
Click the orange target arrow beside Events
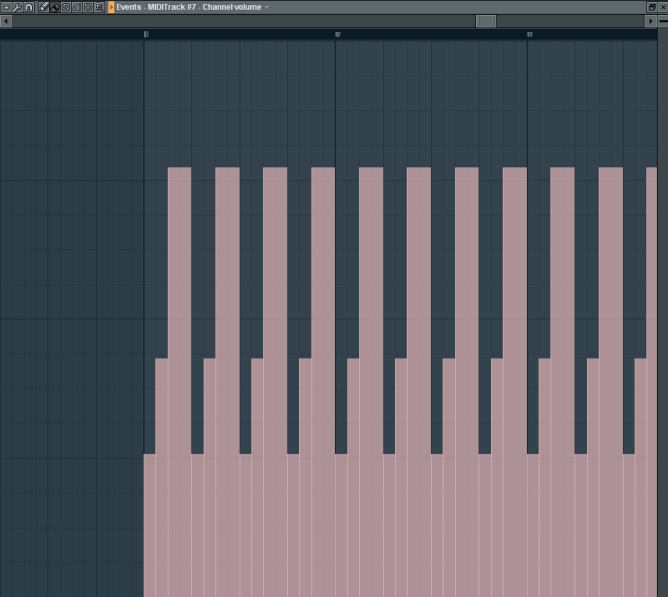click(x=111, y=7)
